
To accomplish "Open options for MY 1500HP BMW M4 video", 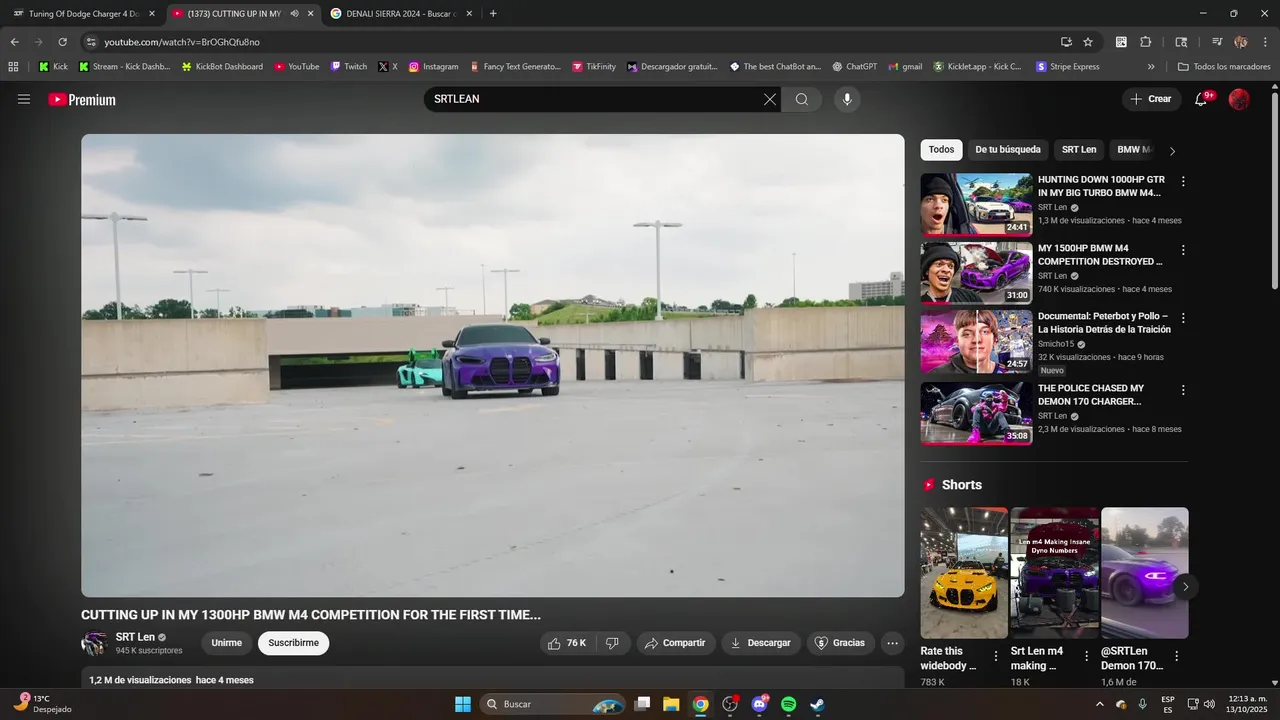I will tap(1183, 250).
